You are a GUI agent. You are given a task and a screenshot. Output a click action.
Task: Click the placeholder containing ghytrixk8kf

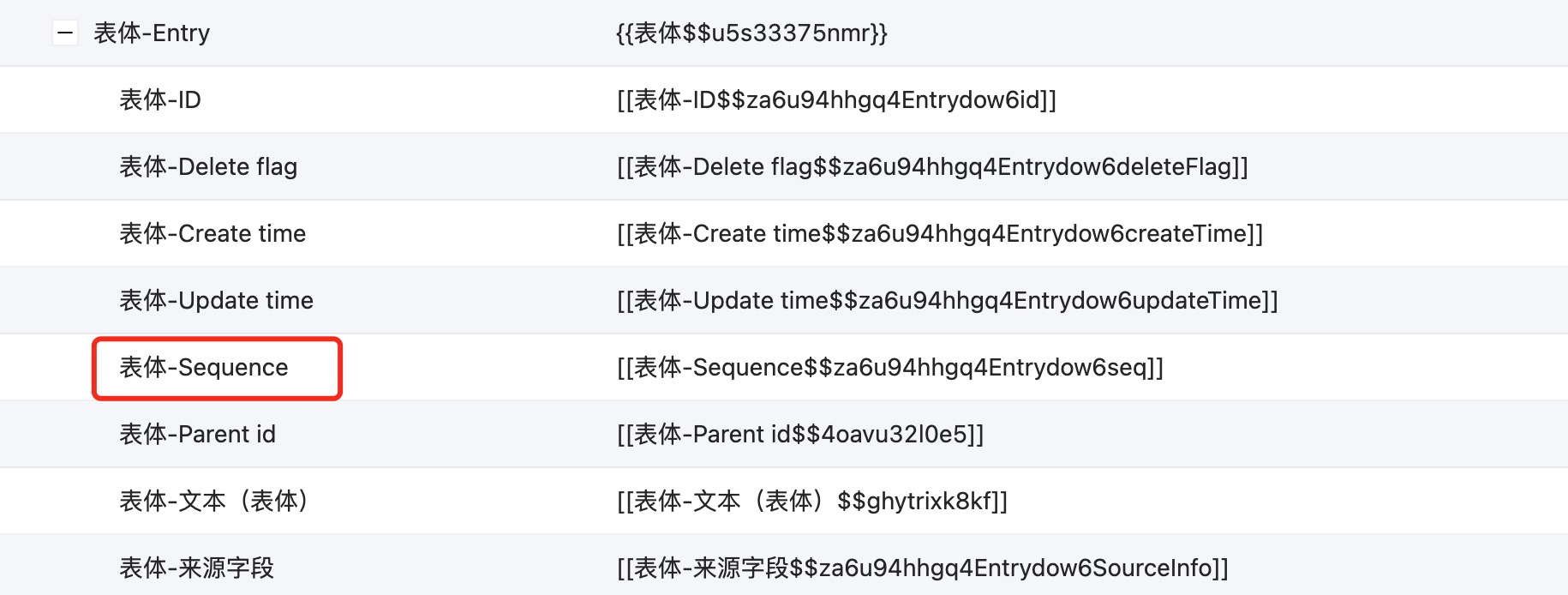812,502
